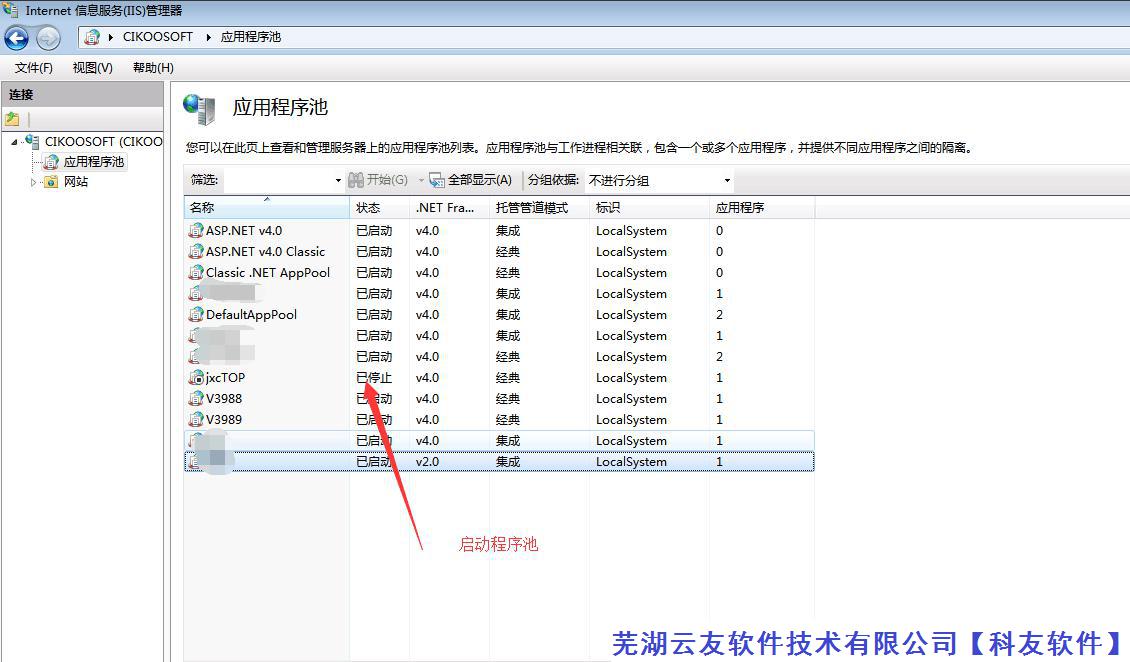Open the 帮助(H) menu

153,68
